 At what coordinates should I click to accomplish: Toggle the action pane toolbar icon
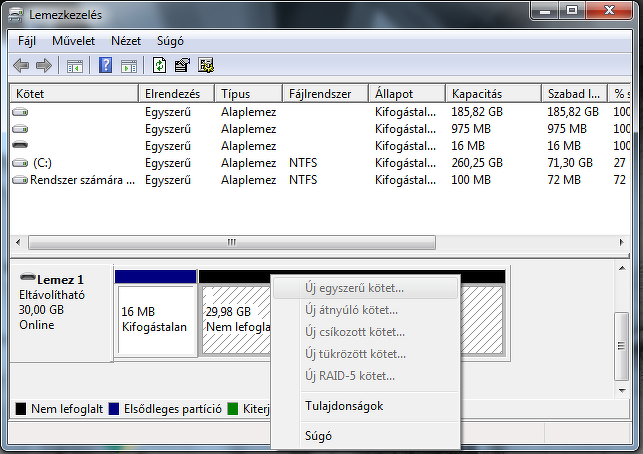click(129, 66)
